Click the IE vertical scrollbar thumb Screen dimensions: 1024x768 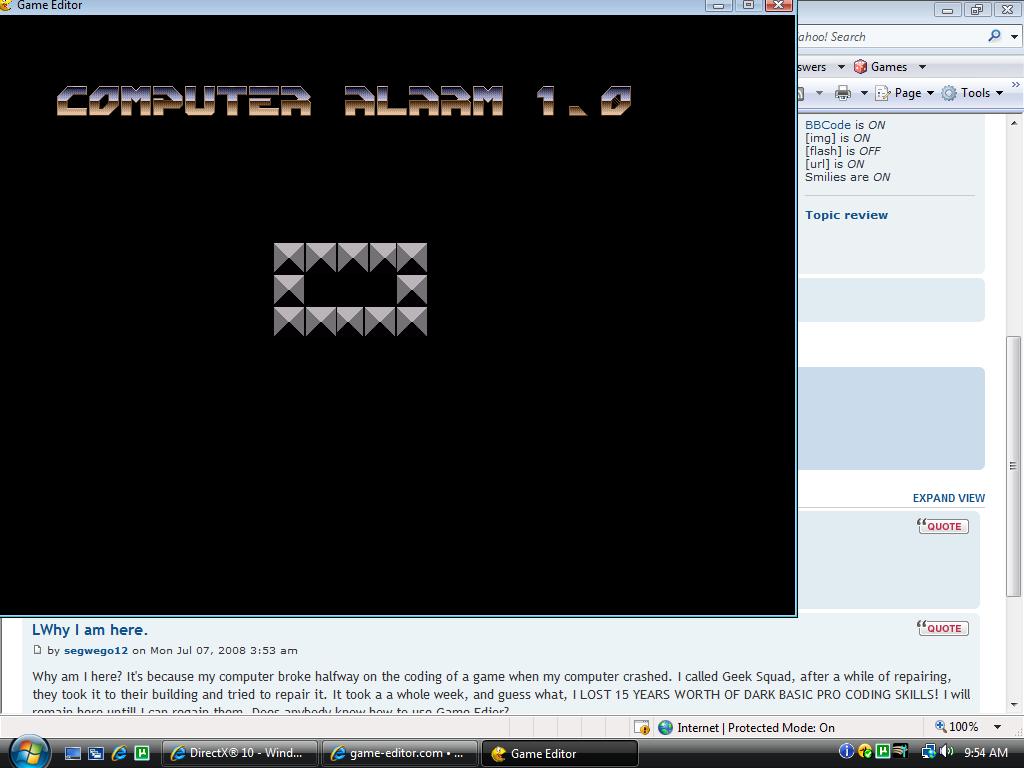click(x=1014, y=466)
